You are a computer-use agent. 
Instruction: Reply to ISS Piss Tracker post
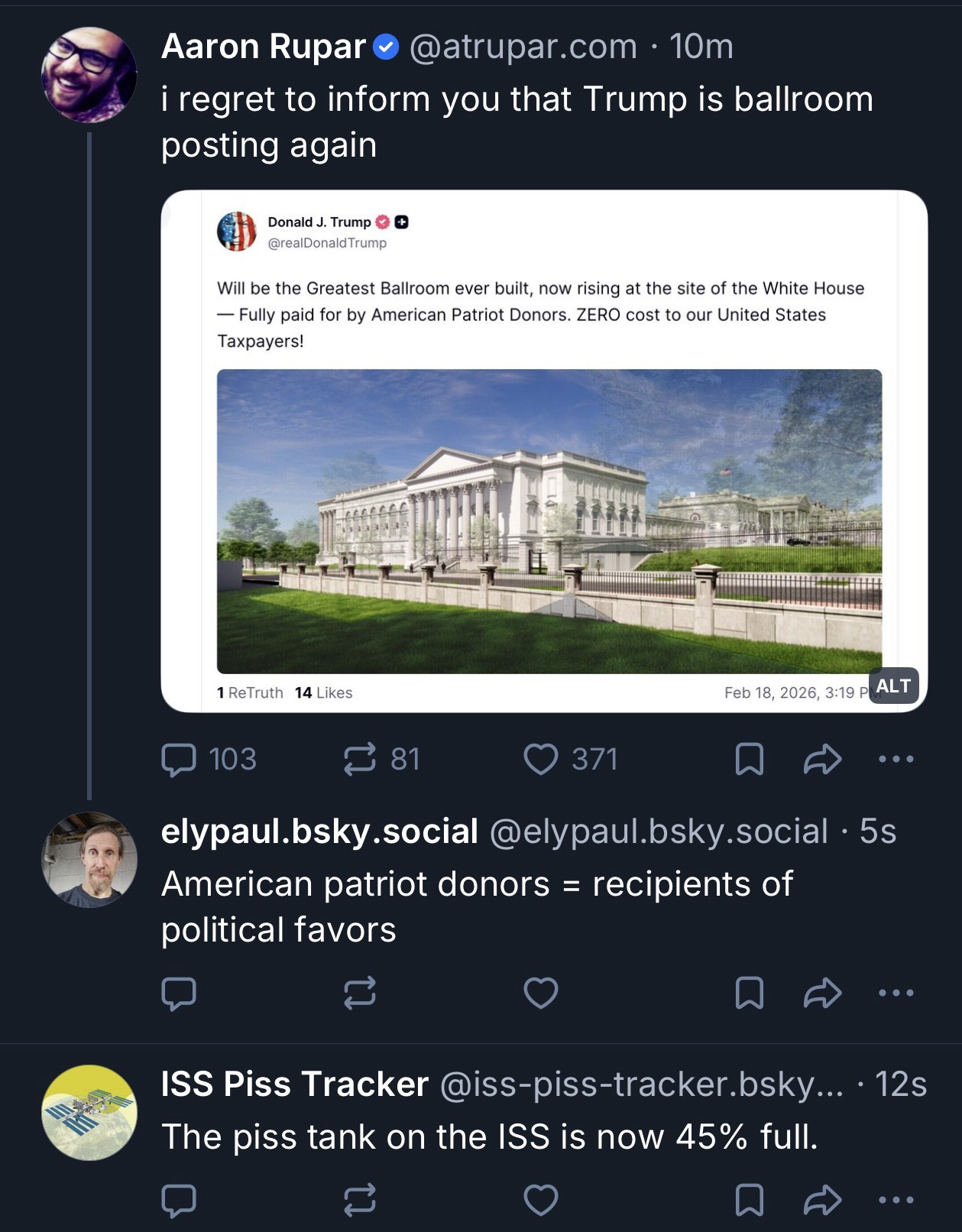pyautogui.click(x=180, y=1200)
